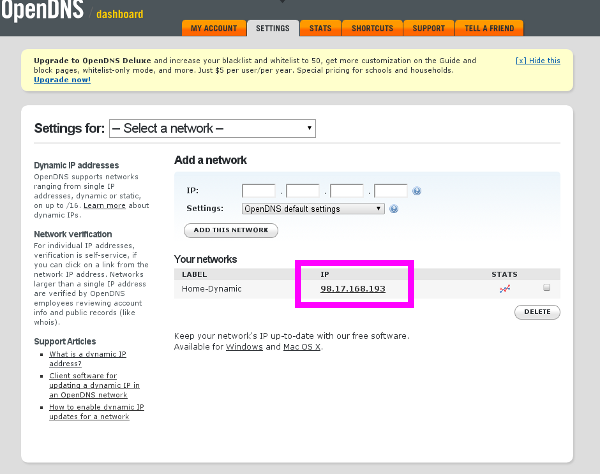Click the IP column header
This screenshot has height=474, width=600.
pyautogui.click(x=325, y=274)
